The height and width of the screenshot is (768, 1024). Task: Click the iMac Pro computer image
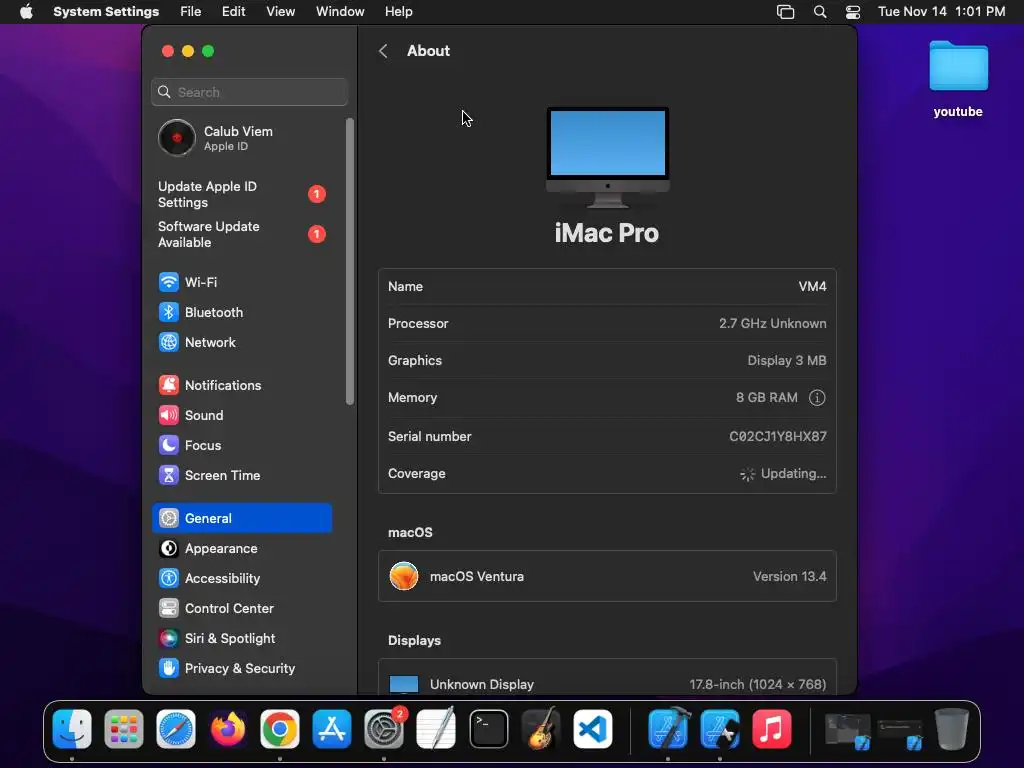pos(607,157)
